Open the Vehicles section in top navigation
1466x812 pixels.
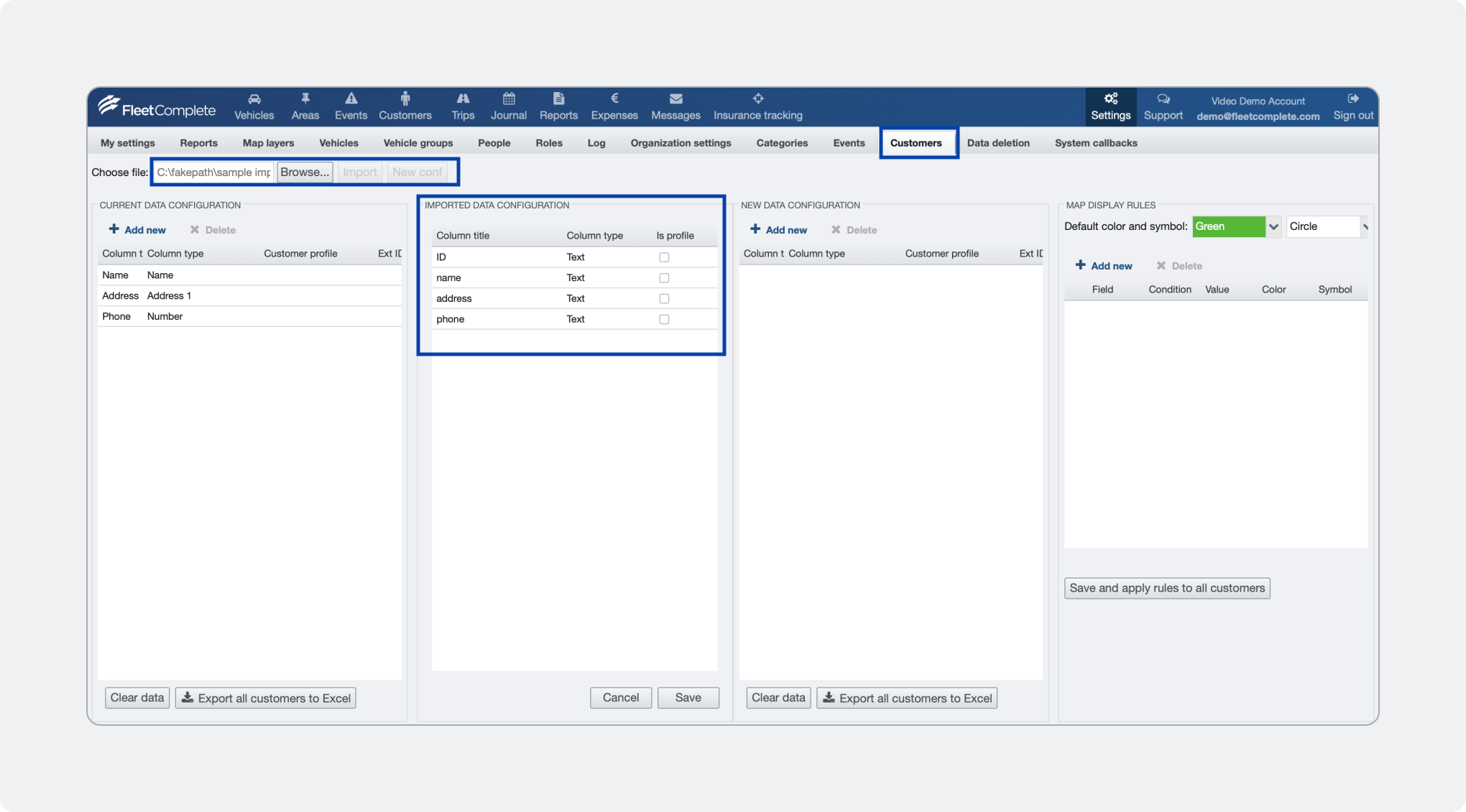(x=254, y=106)
